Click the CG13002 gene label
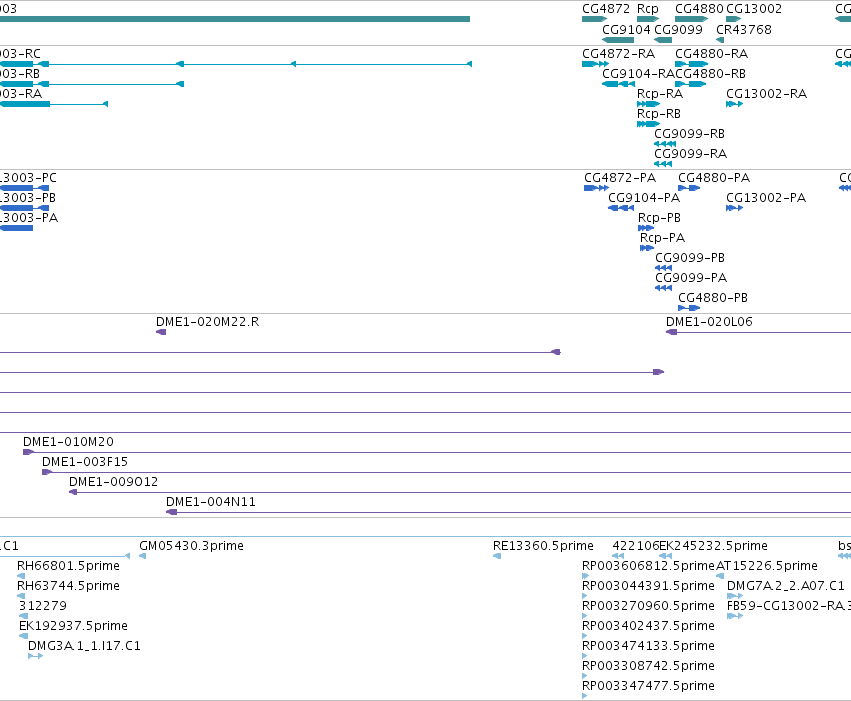The height and width of the screenshot is (701, 851). tap(754, 9)
